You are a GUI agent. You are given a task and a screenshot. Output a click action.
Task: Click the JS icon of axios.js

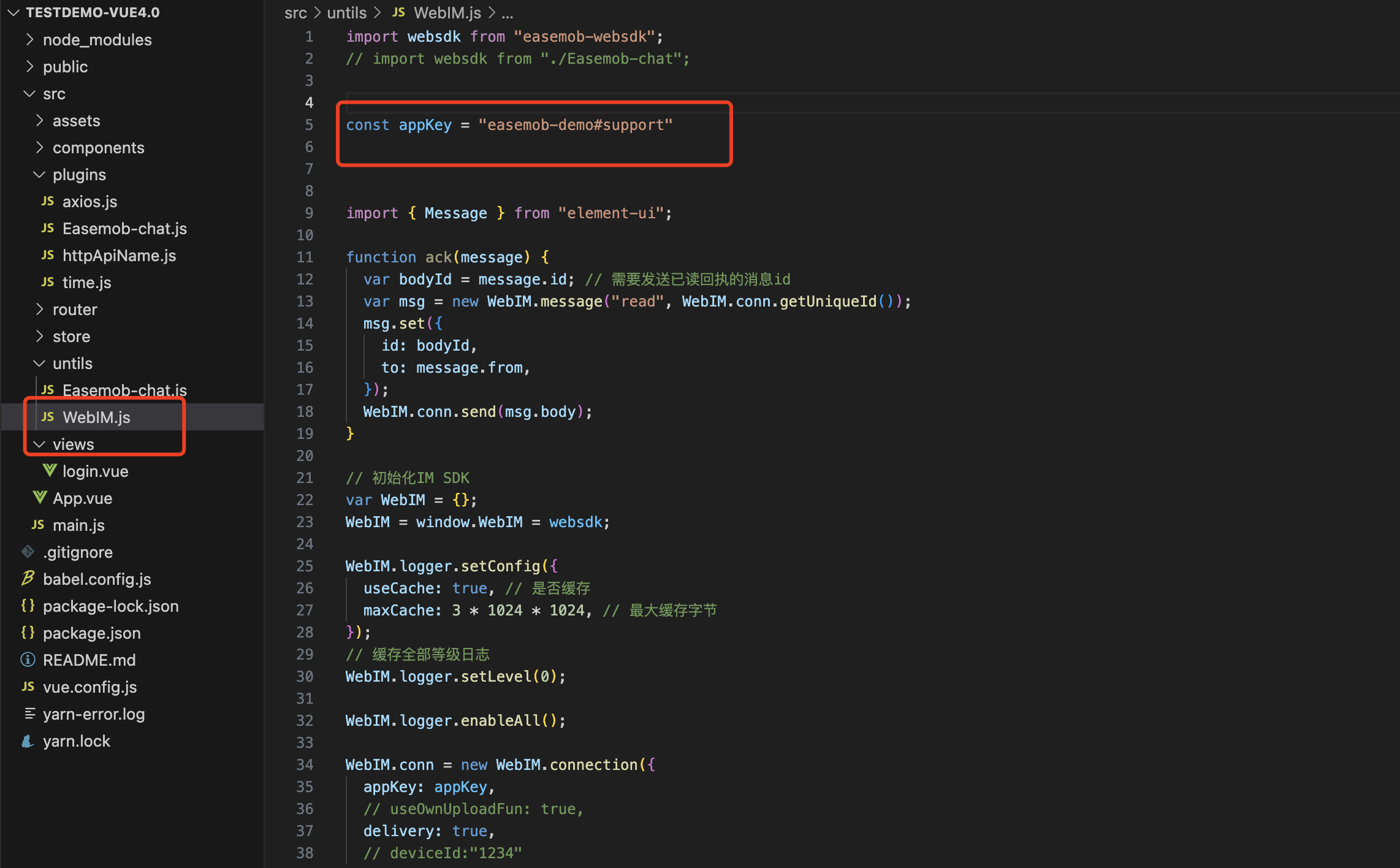(47, 201)
